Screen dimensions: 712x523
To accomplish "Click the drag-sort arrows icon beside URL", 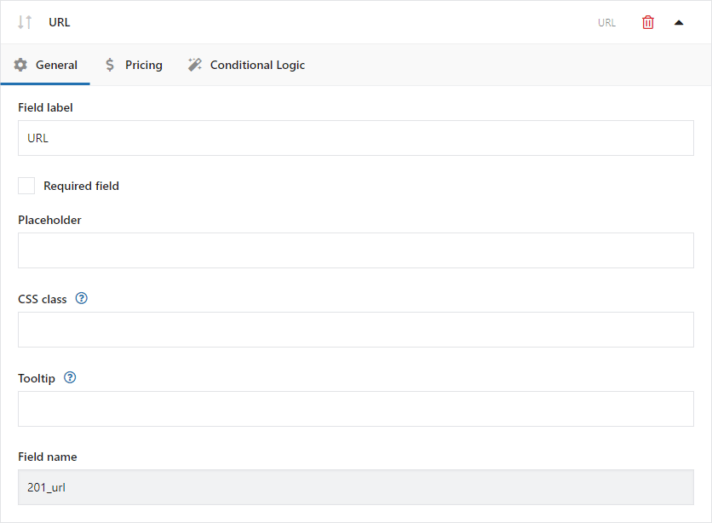I will (x=25, y=22).
